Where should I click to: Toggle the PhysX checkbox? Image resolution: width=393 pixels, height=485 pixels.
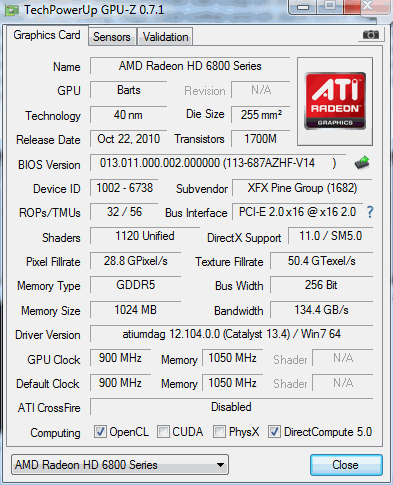pyautogui.click(x=219, y=432)
